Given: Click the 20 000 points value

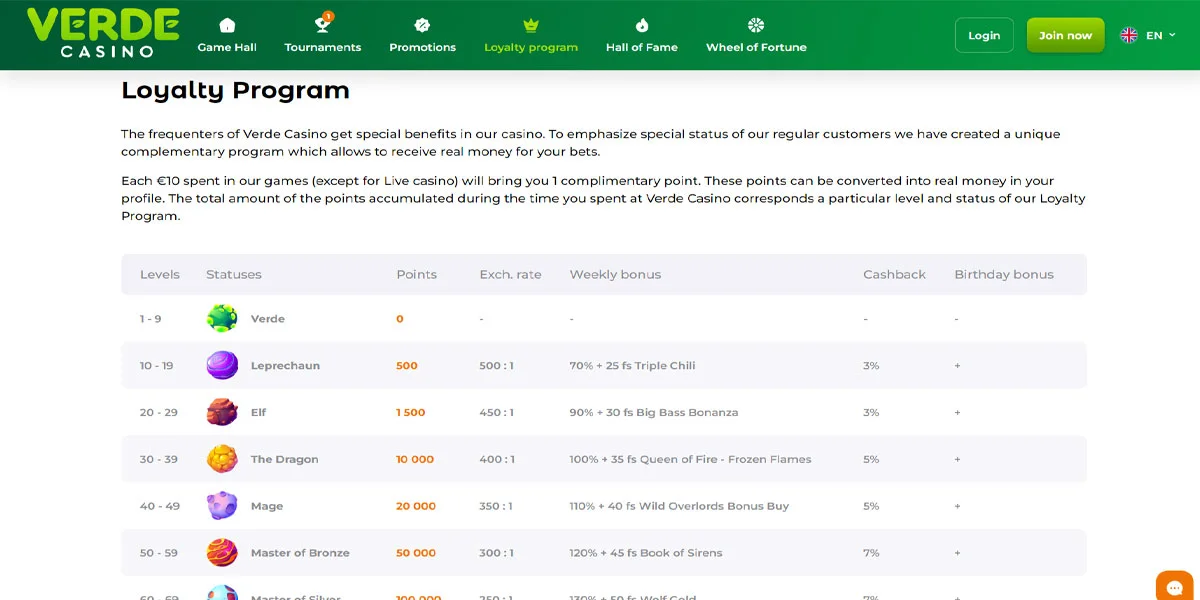Looking at the screenshot, I should (416, 506).
